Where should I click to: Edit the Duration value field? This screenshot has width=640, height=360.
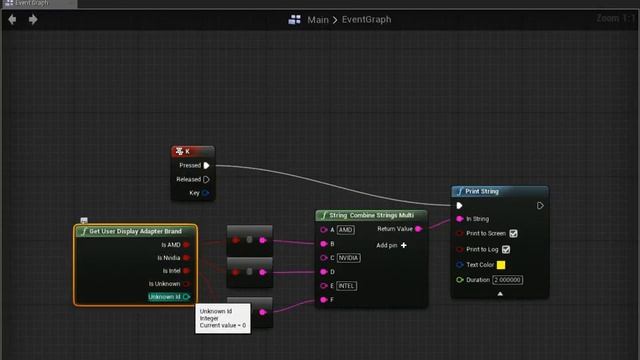[x=507, y=280]
